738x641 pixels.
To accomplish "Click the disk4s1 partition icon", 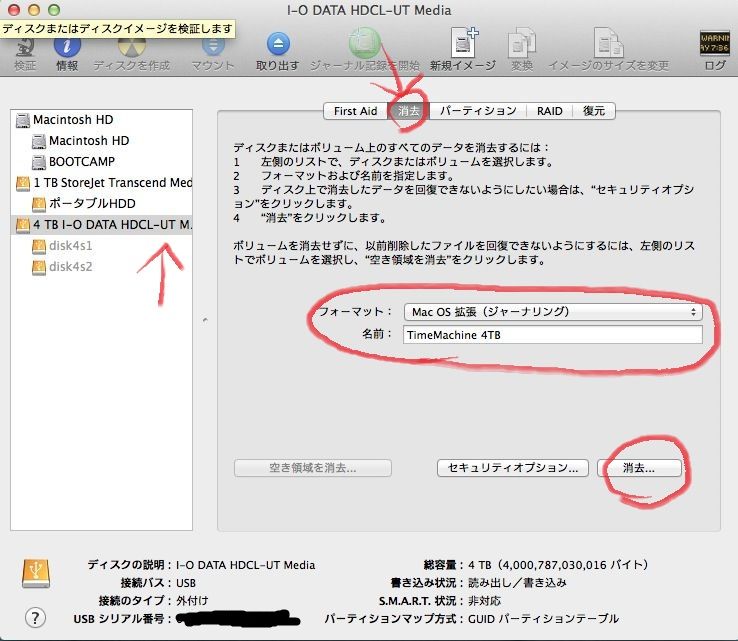I will pyautogui.click(x=39, y=246).
